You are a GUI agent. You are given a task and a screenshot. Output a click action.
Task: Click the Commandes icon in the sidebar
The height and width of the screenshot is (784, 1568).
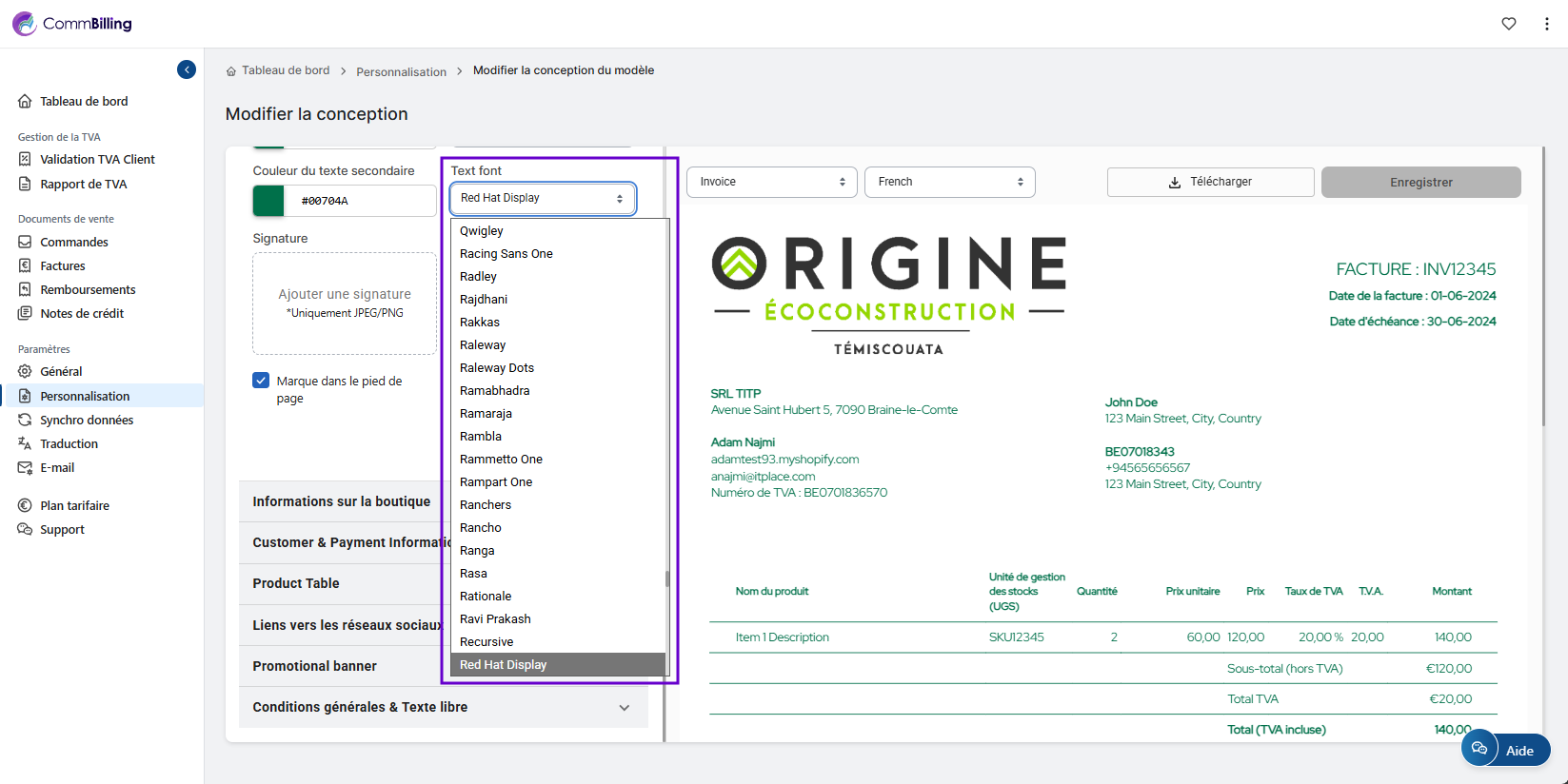[25, 243]
